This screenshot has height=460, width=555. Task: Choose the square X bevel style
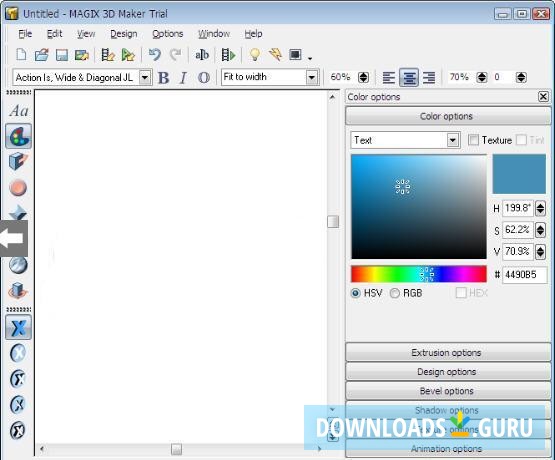pos(18,327)
